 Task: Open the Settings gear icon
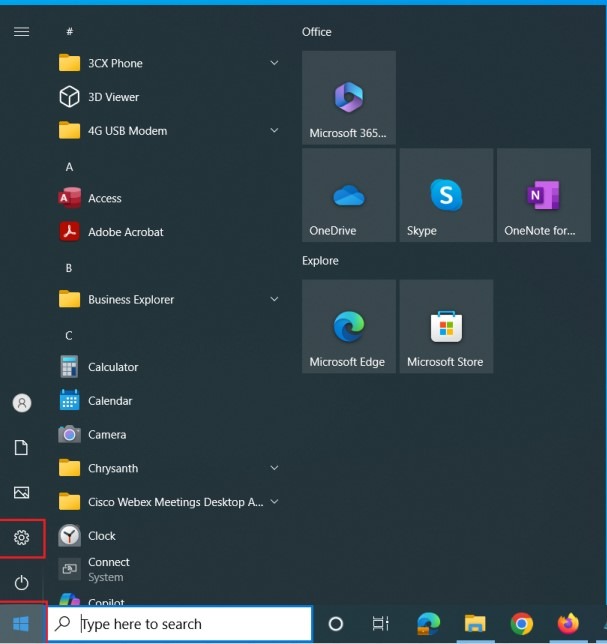click(22, 538)
